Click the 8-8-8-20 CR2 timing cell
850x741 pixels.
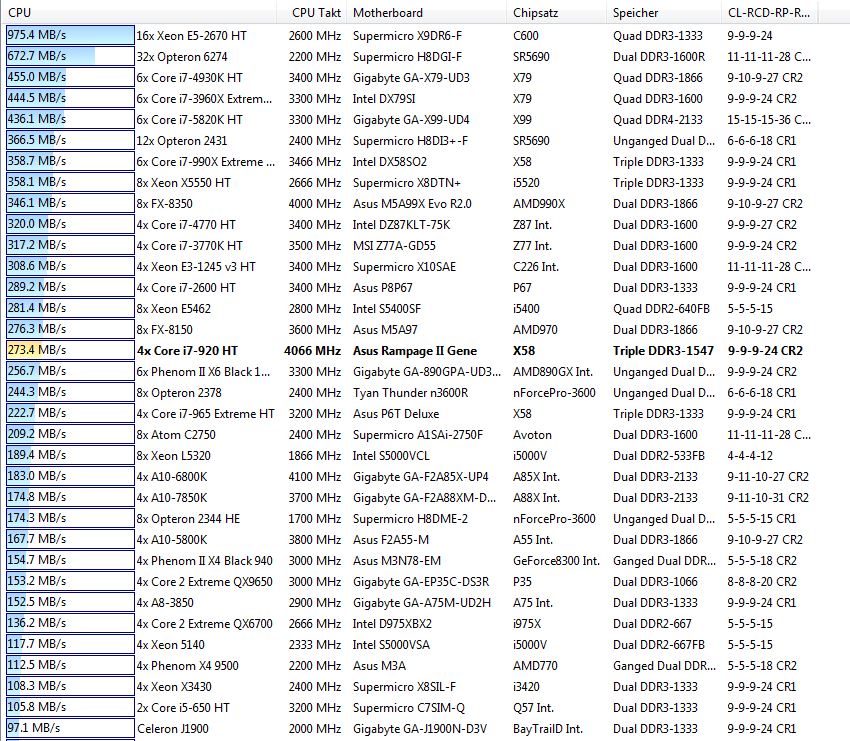[x=762, y=582]
